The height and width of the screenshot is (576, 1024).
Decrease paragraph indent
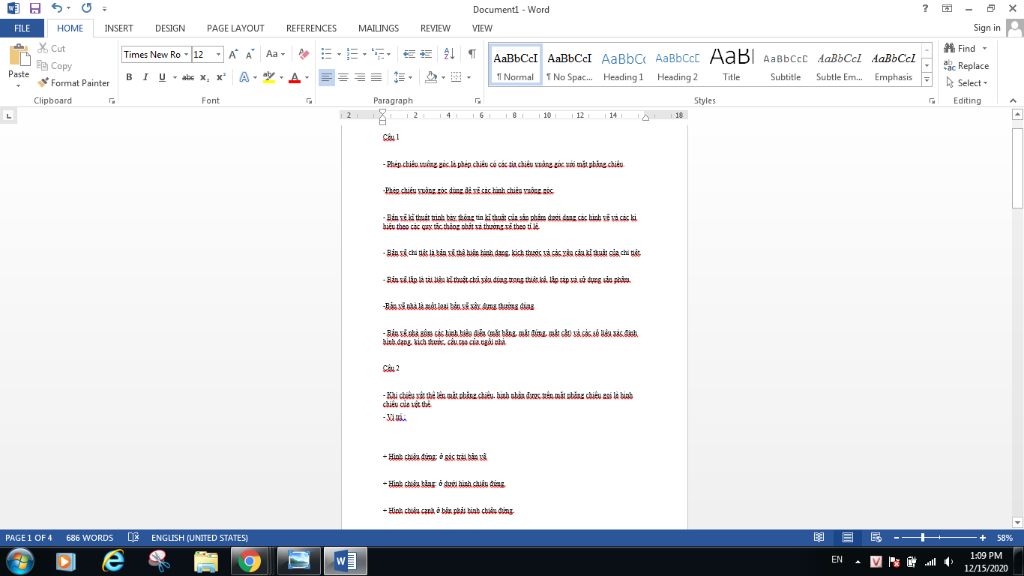coord(409,54)
